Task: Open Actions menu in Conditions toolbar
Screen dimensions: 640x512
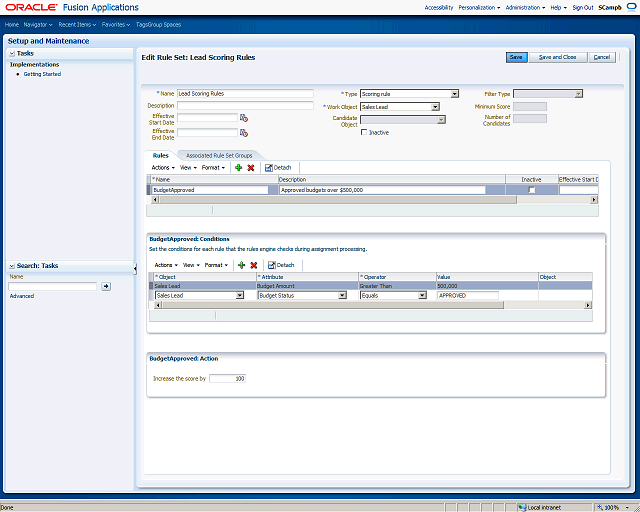Action: point(166,265)
